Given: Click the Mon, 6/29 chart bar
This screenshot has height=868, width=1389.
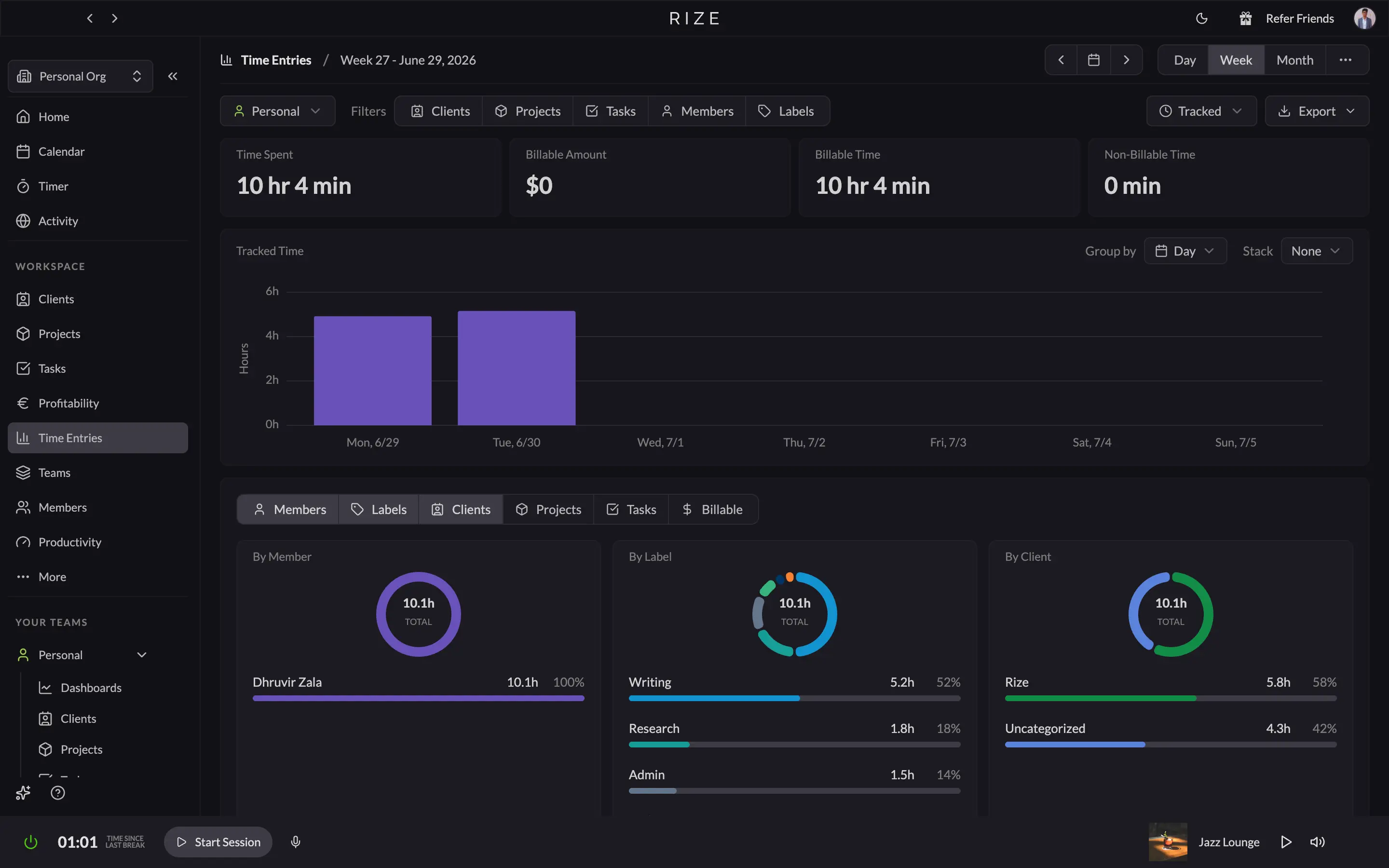Looking at the screenshot, I should (x=372, y=371).
